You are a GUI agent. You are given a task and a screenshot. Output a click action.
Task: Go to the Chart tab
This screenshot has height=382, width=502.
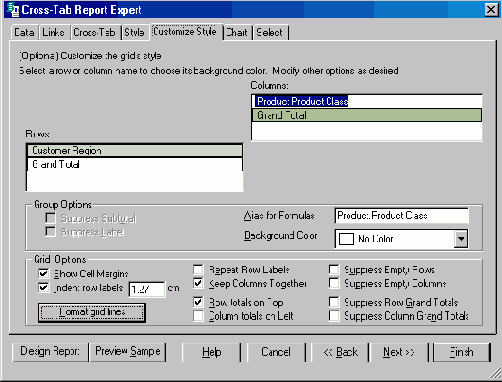[237, 32]
